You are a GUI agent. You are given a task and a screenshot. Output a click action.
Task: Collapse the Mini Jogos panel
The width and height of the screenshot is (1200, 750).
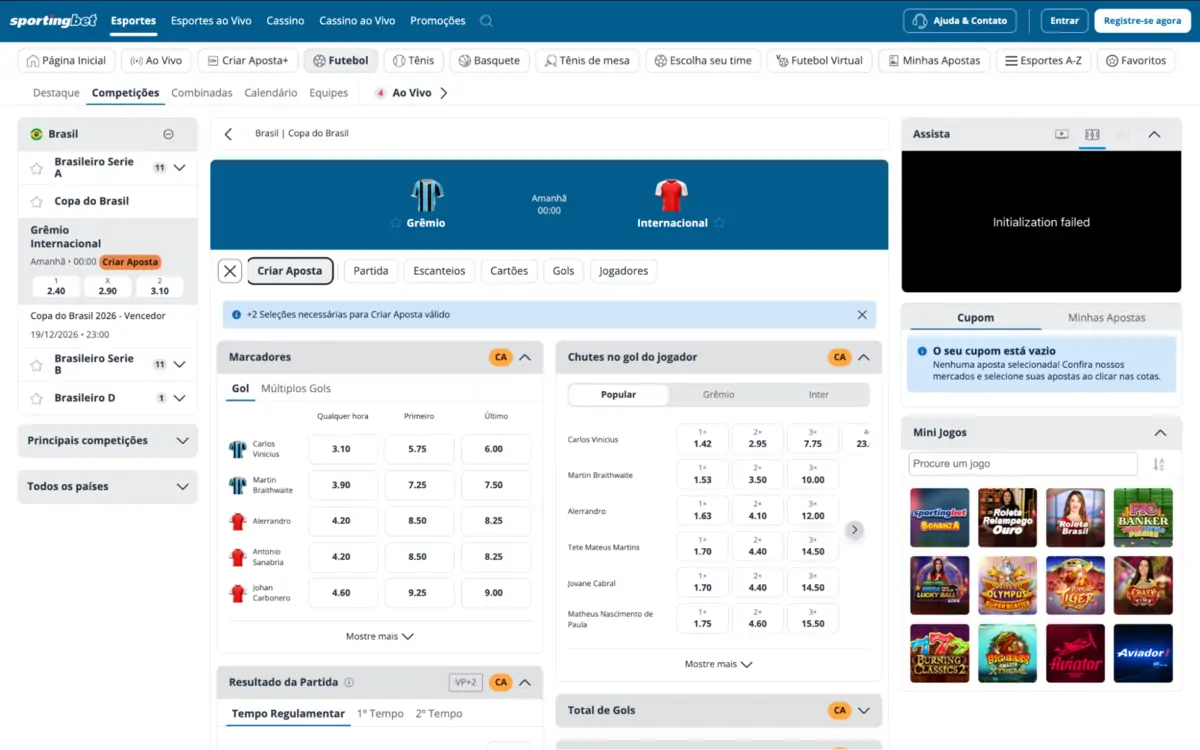(1160, 433)
